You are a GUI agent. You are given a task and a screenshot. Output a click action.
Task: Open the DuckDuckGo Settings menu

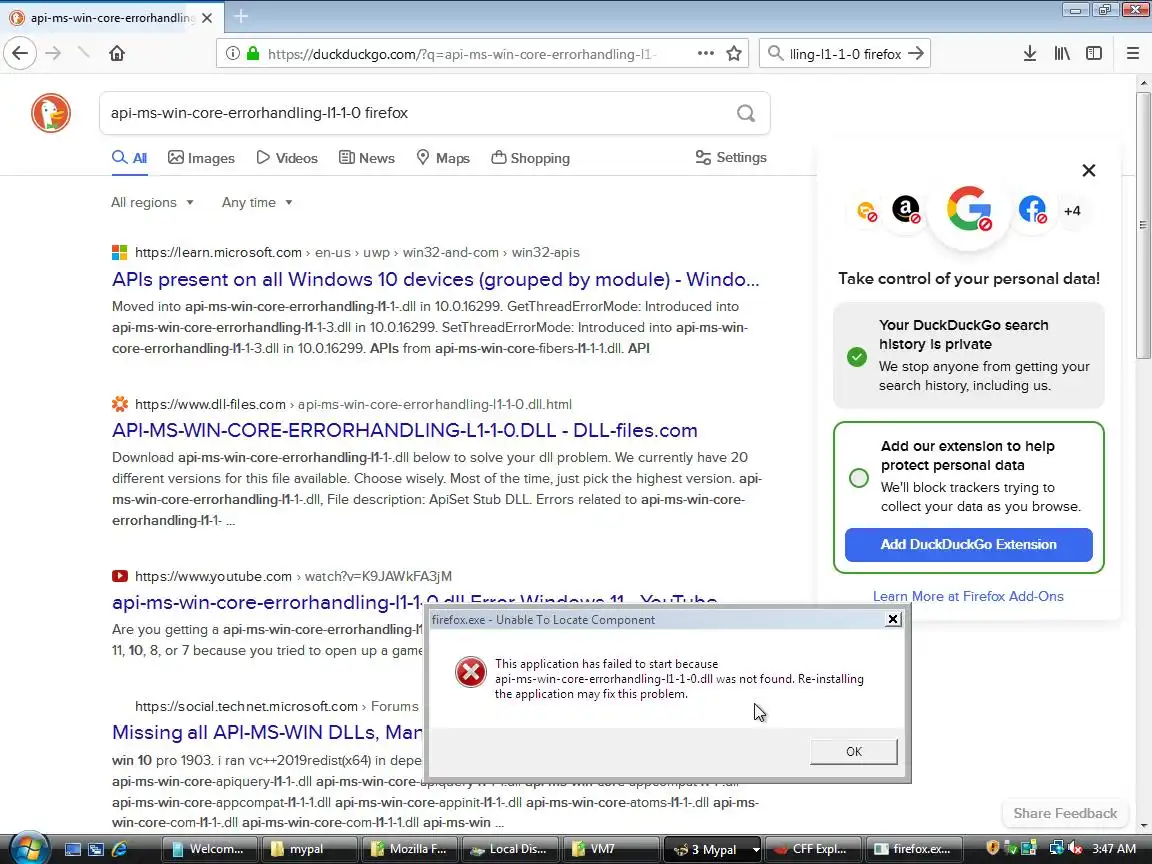731,157
